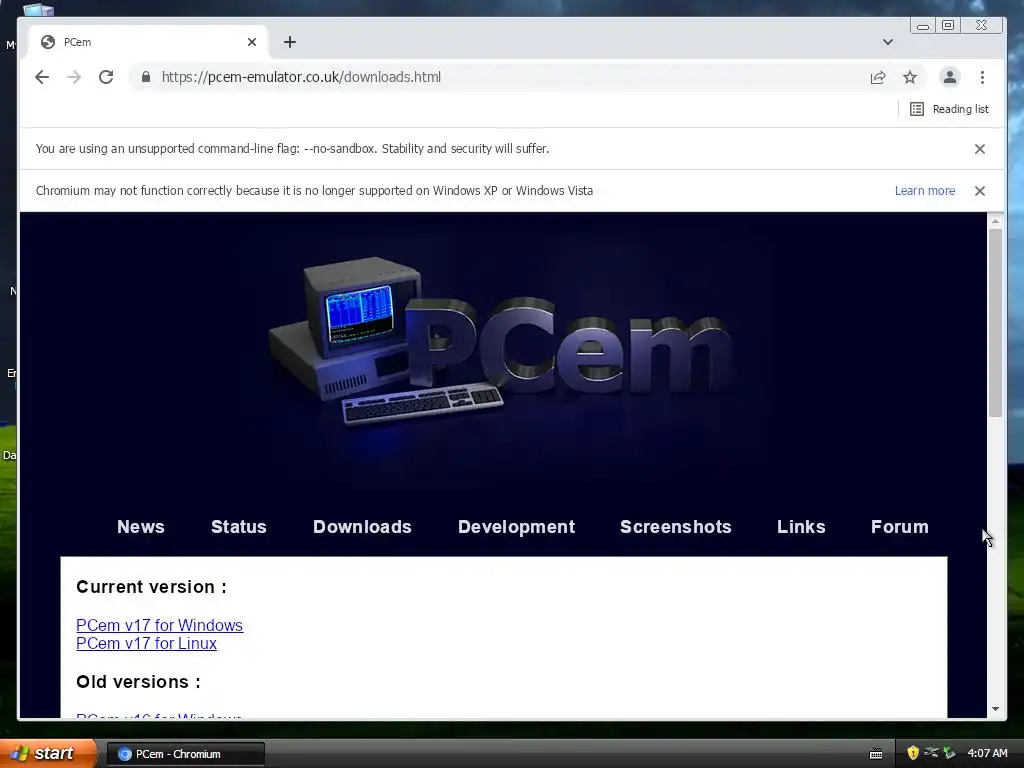Go back using the browser back arrow
This screenshot has width=1024, height=768.
click(42, 77)
